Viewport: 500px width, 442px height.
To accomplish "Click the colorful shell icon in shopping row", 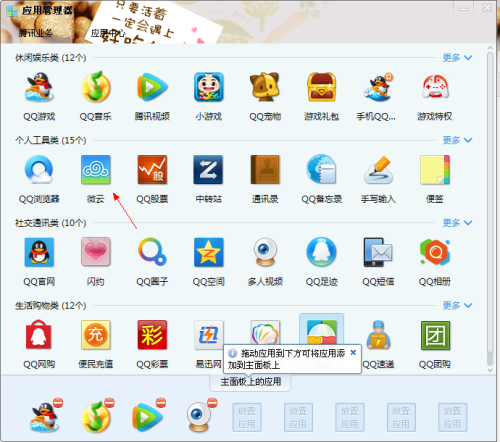I will coord(265,333).
